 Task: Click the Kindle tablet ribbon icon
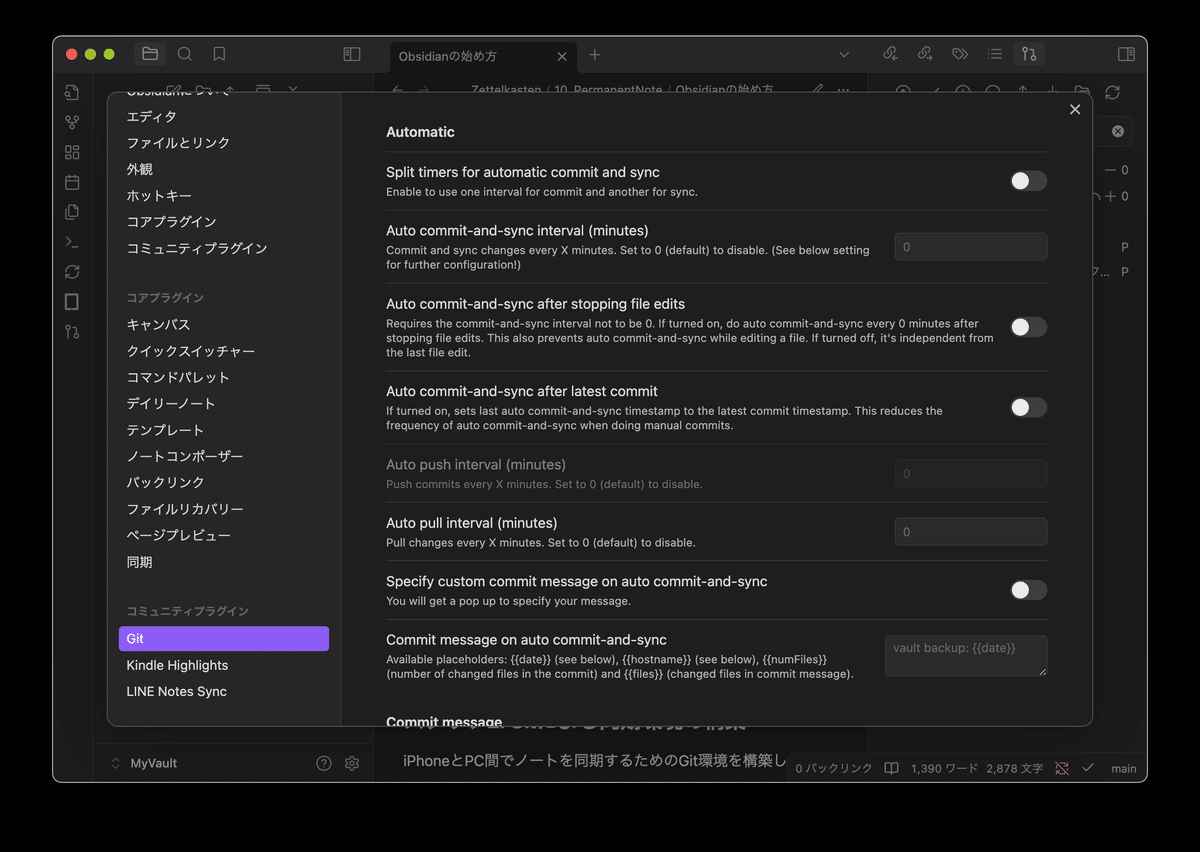[72, 302]
